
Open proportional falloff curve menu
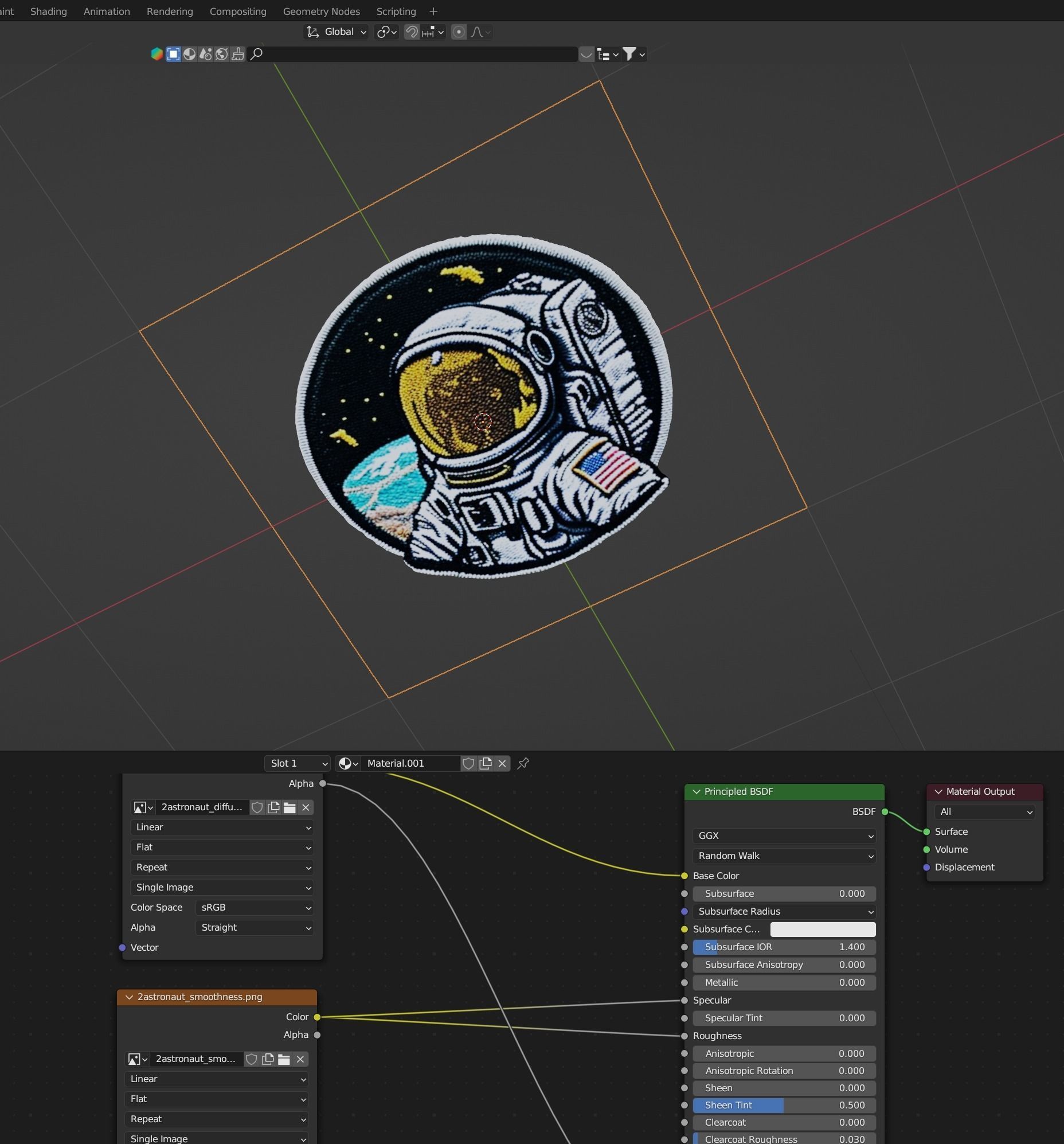480,32
